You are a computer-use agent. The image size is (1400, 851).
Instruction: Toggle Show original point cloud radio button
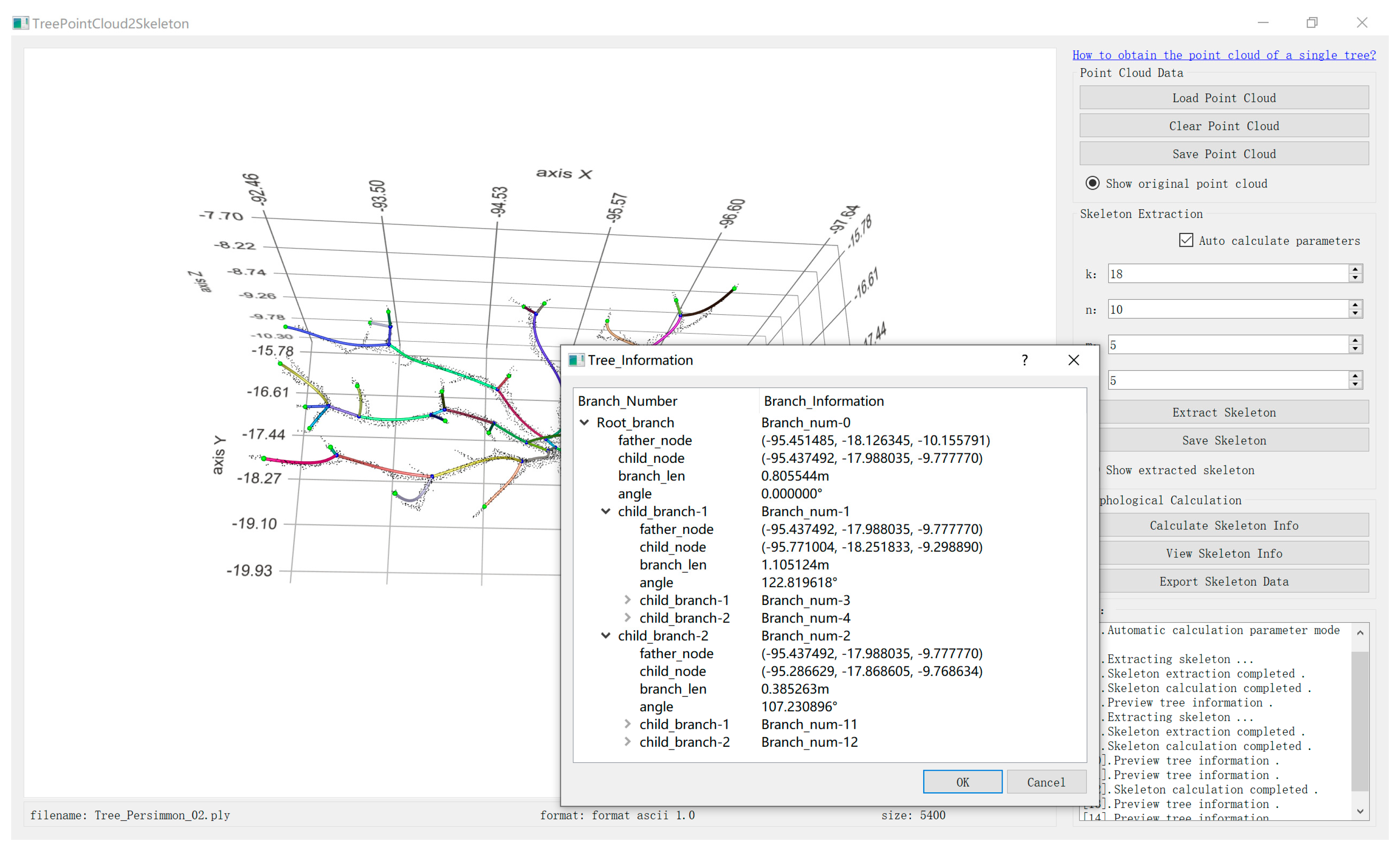[x=1092, y=183]
